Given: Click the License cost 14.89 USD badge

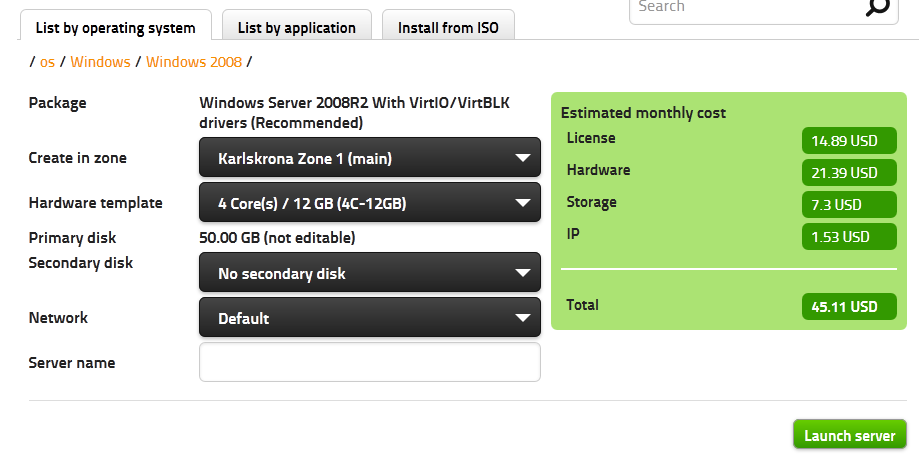Looking at the screenshot, I should tap(849, 141).
